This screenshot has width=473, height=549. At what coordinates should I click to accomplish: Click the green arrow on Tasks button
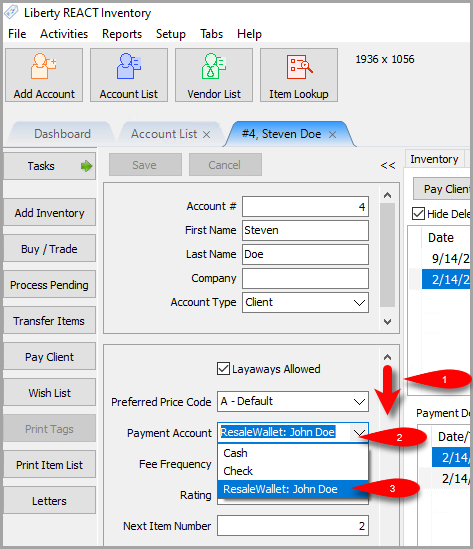(86, 166)
